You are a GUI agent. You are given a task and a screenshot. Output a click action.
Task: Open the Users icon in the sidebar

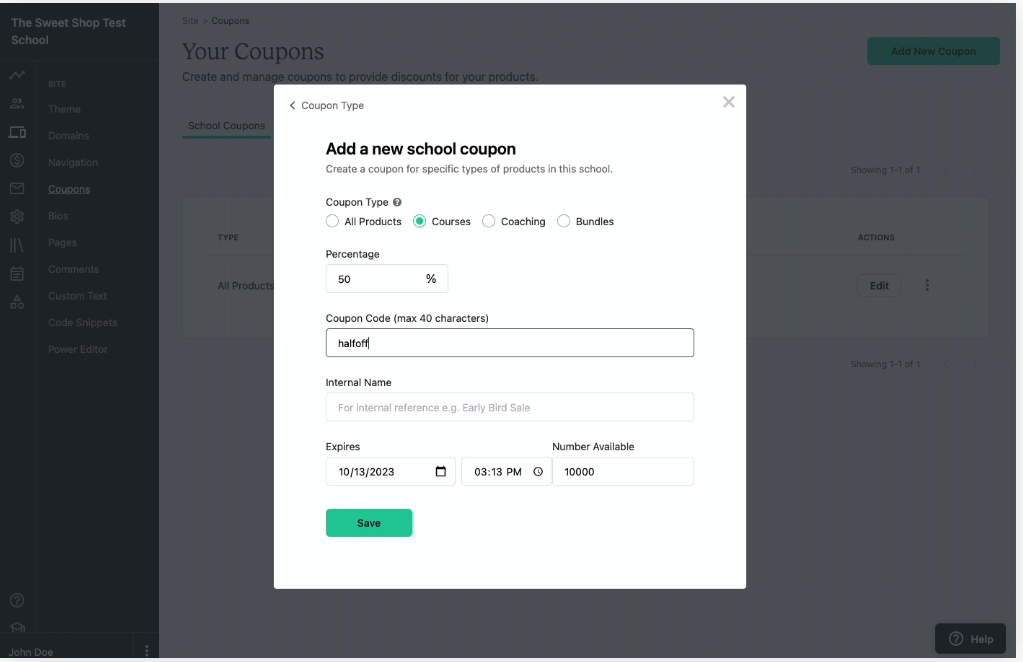click(17, 103)
